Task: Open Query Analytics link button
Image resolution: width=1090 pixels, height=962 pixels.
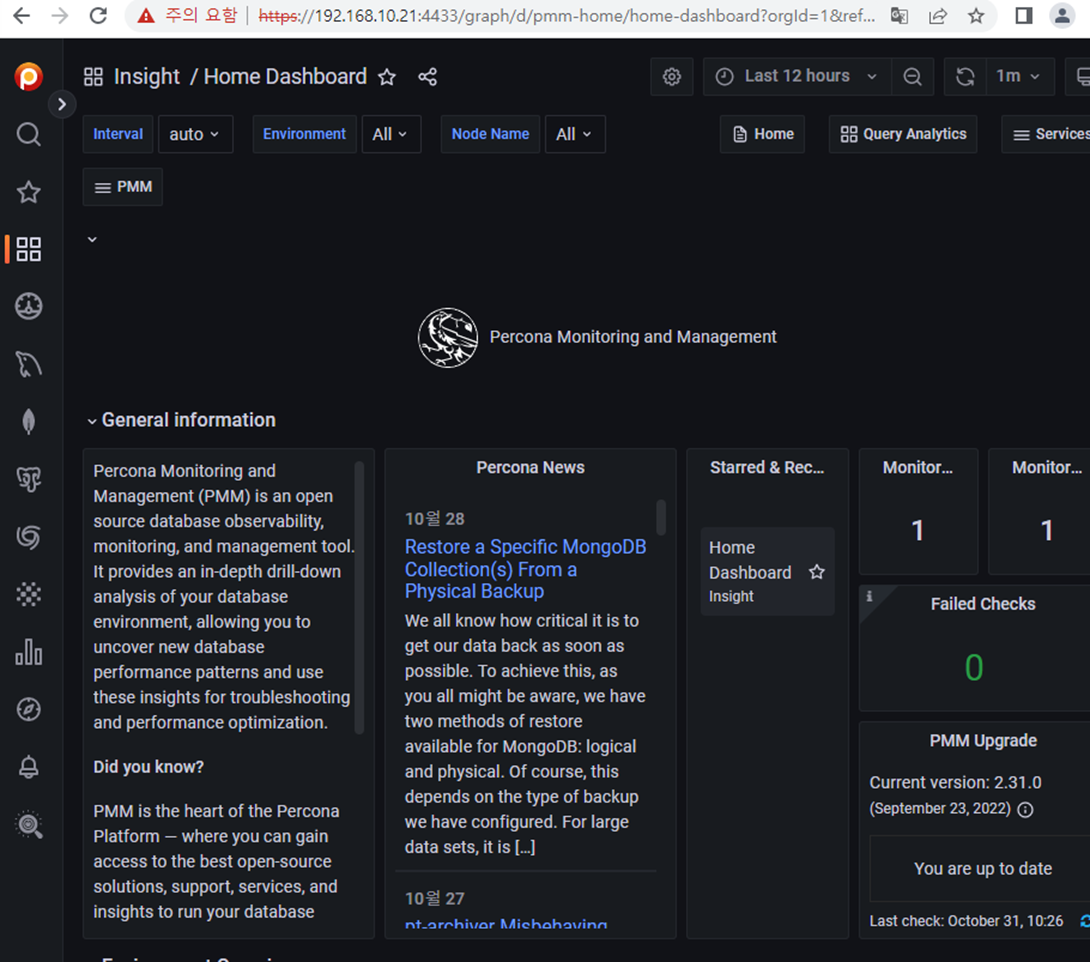Action: click(x=903, y=134)
